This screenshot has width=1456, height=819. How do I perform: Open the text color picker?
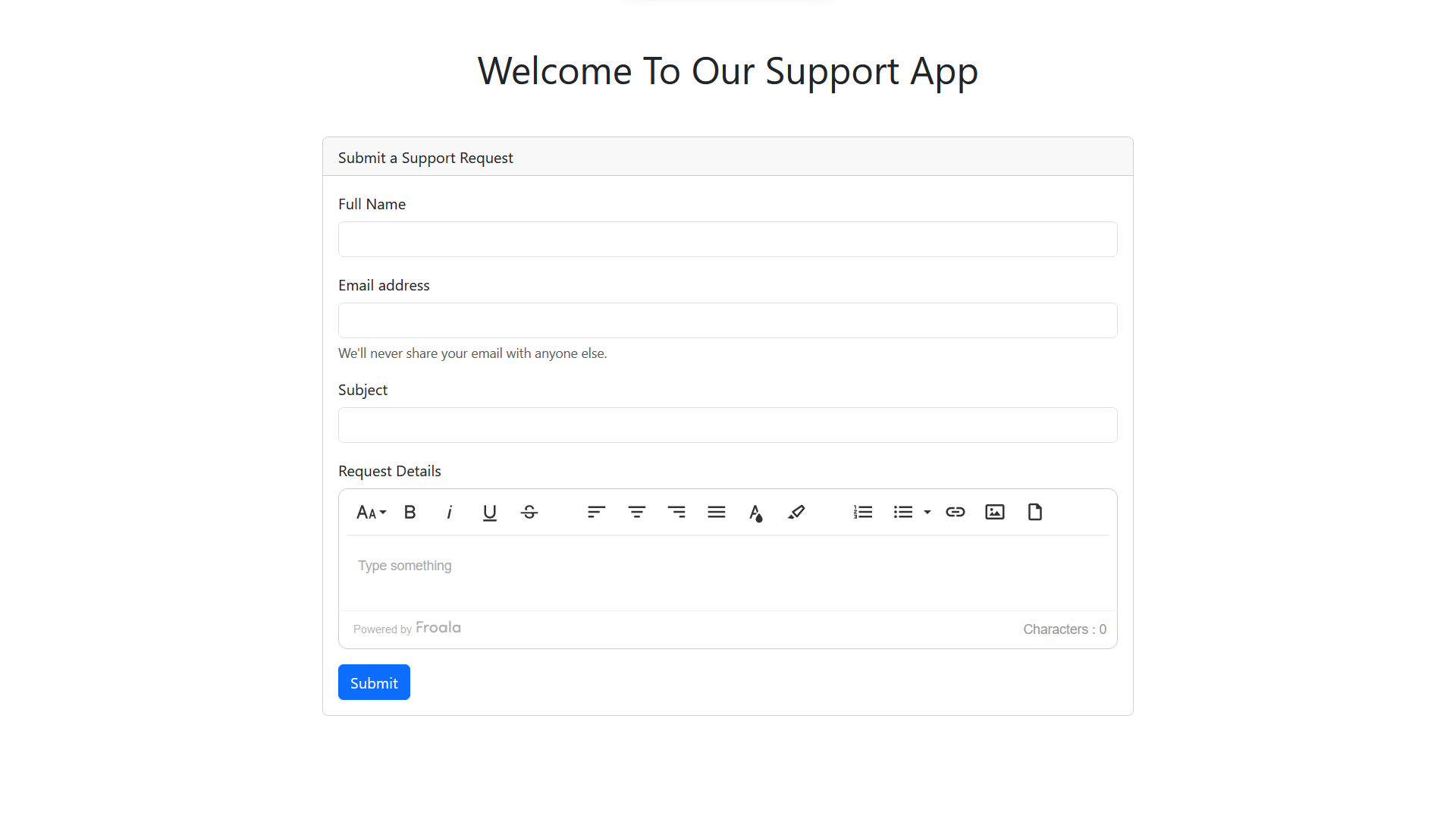click(x=756, y=512)
